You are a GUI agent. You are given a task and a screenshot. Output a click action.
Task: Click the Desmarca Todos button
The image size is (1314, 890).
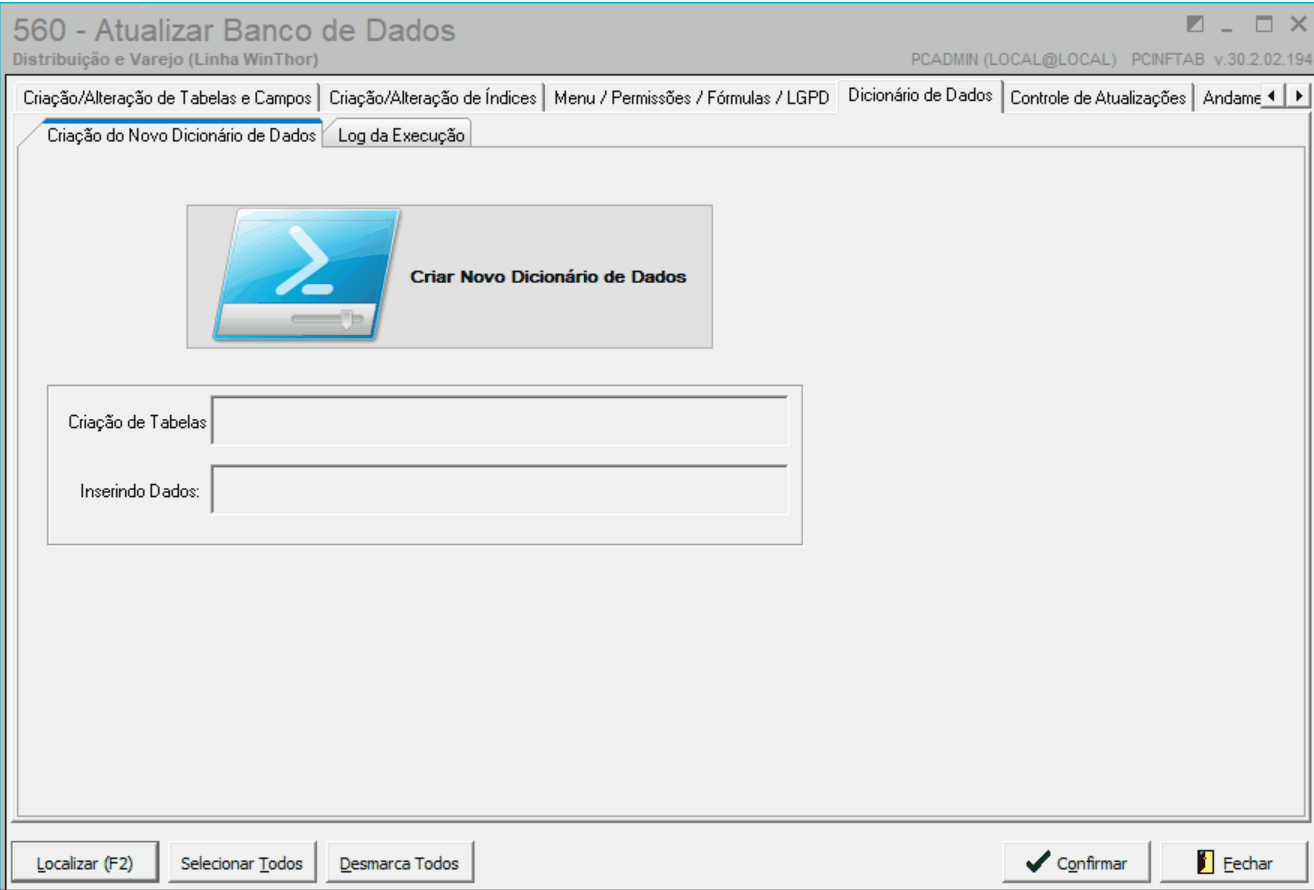[399, 863]
